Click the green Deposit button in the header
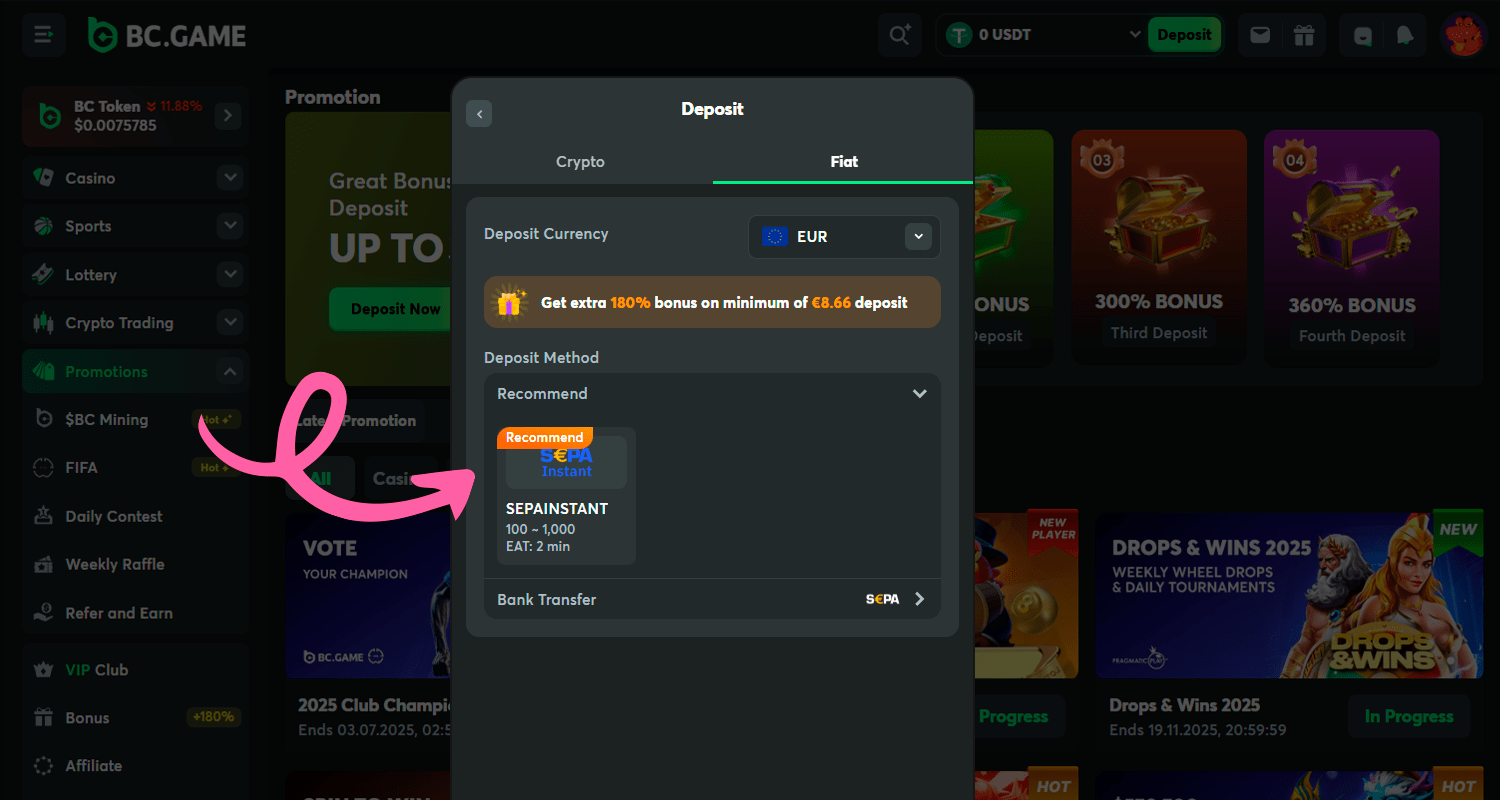 [1184, 35]
